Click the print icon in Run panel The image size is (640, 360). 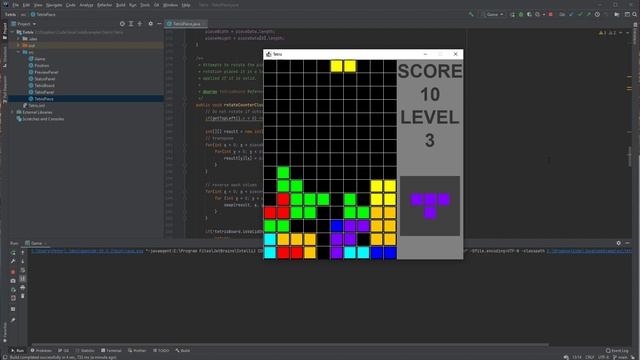coord(22,287)
